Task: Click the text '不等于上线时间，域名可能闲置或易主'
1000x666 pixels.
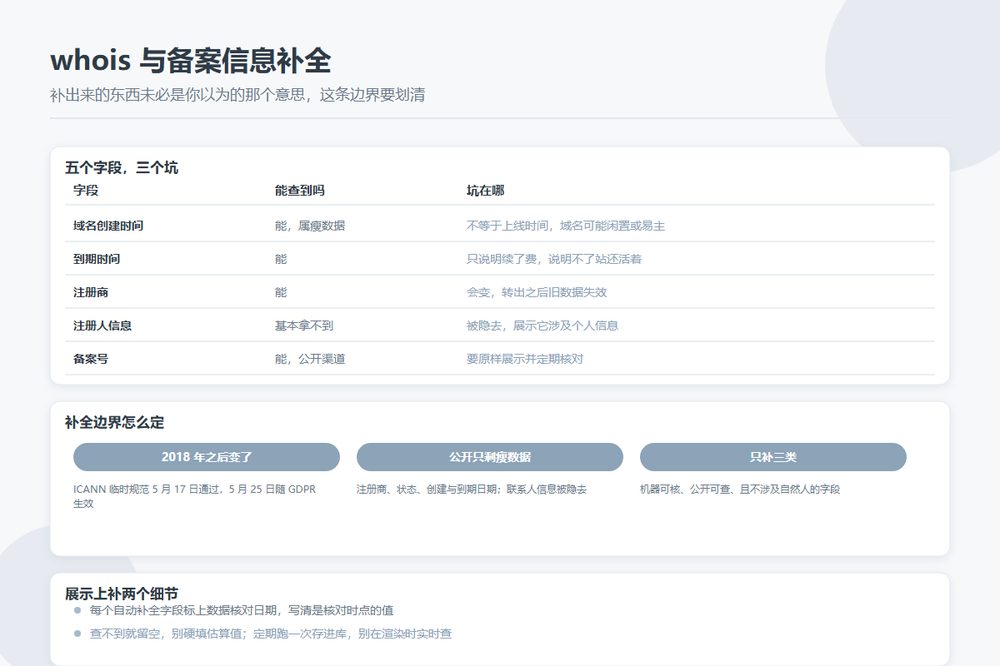Action: pos(566,226)
